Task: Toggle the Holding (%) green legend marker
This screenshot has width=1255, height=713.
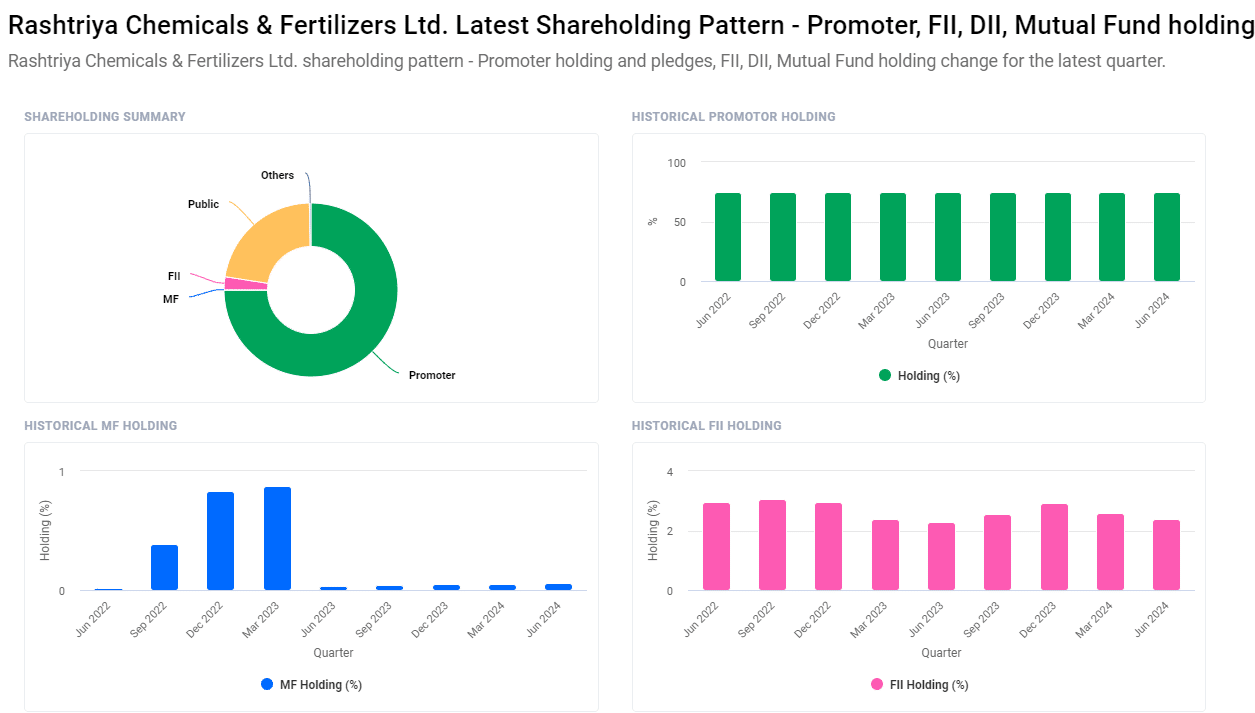Action: 885,376
